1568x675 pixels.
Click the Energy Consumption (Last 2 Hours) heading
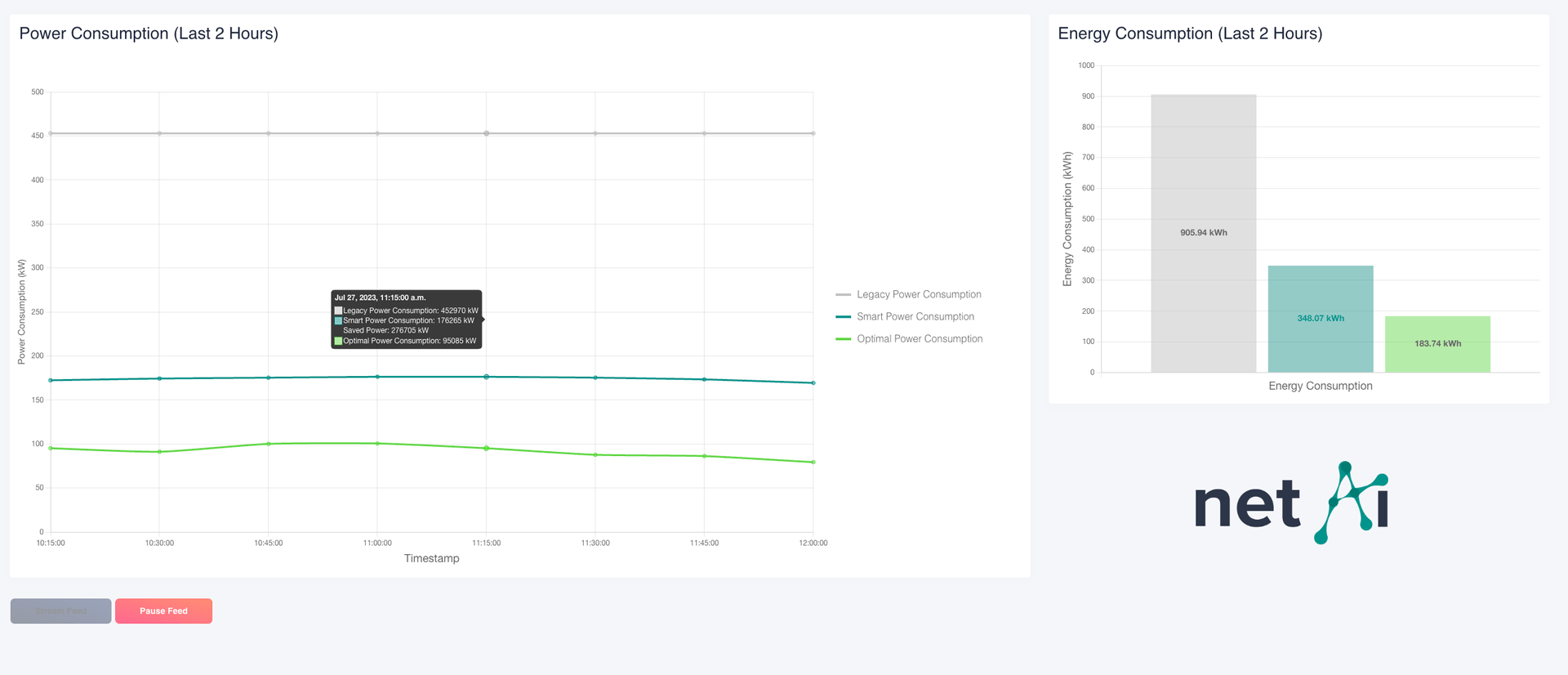click(1190, 34)
